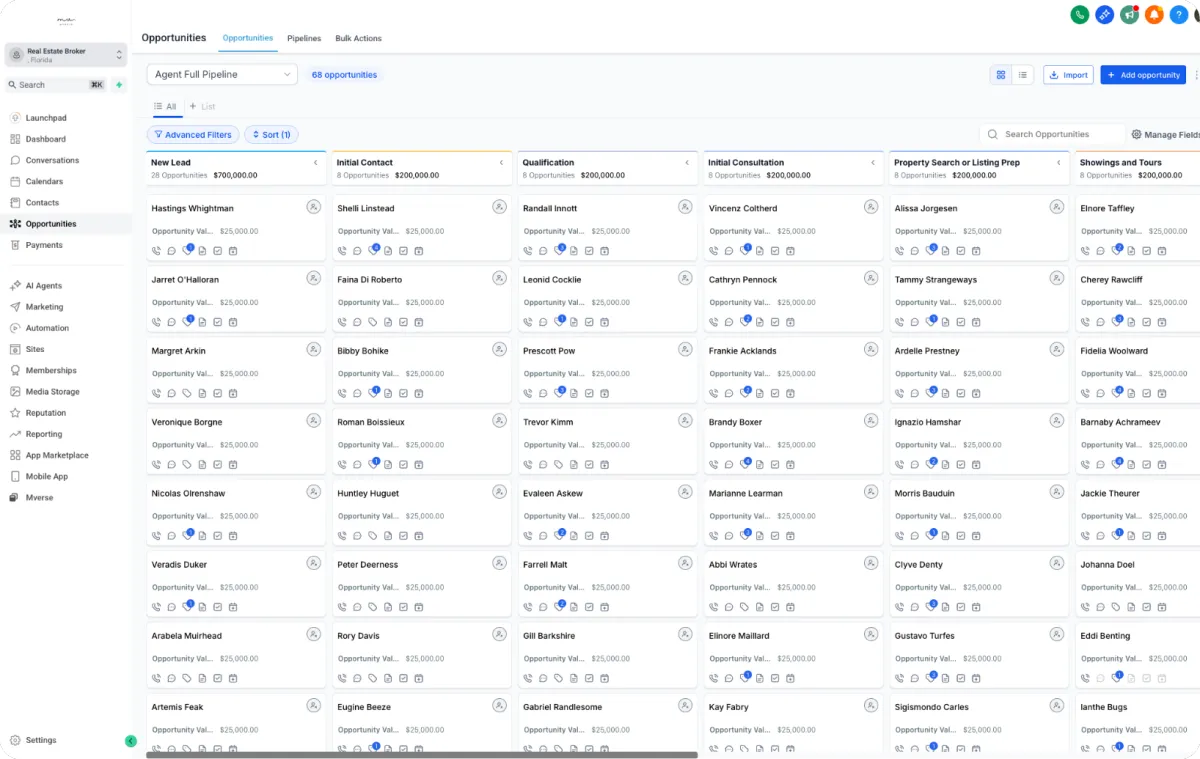Click the tags icon on Faina Di Roberto's card
1200x759 pixels.
[x=373, y=322]
